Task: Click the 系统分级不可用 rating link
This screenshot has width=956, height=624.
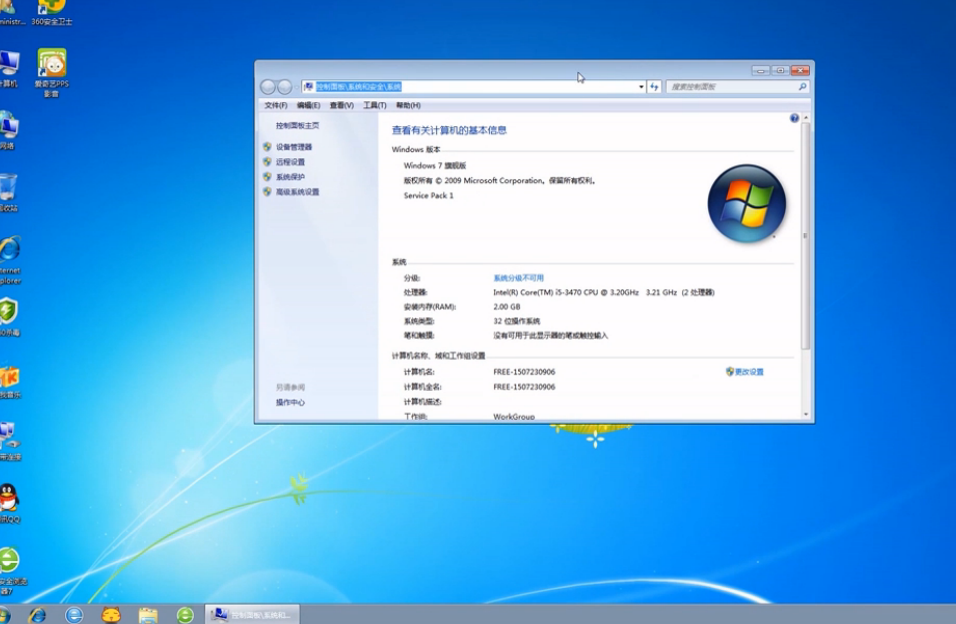Action: click(518, 278)
